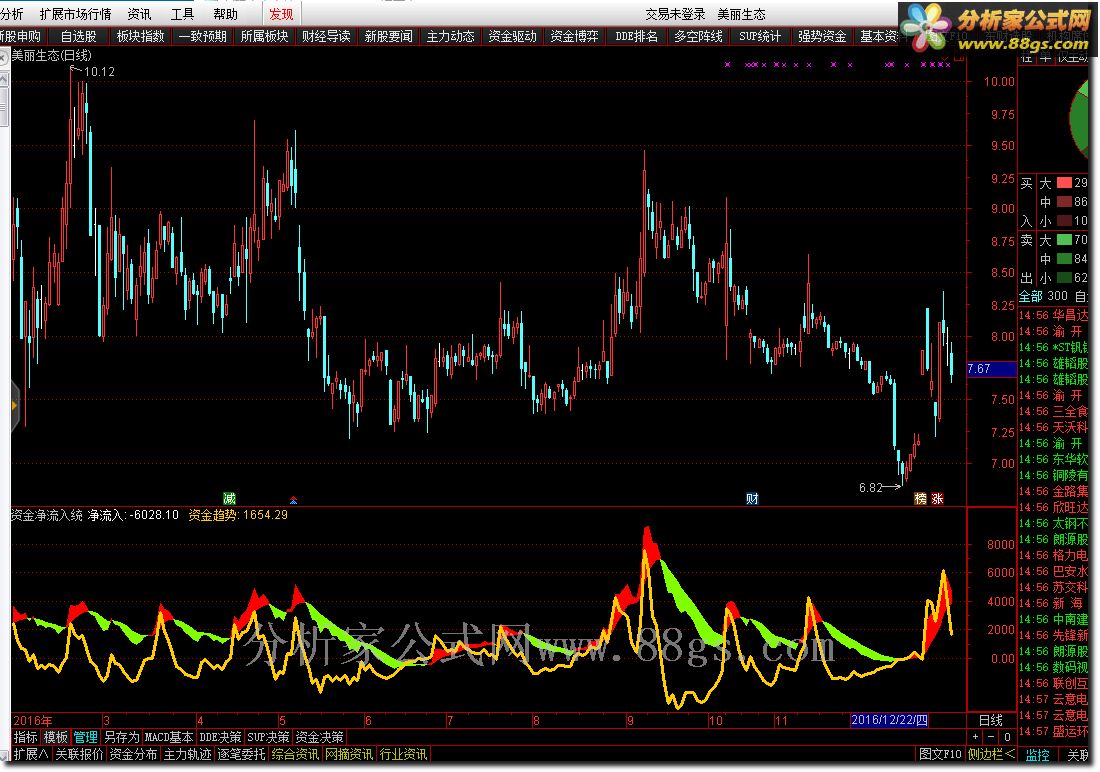Viewport: 1100px width, 772px height.
Task: Apply the MACD基本 template
Action: 168,737
